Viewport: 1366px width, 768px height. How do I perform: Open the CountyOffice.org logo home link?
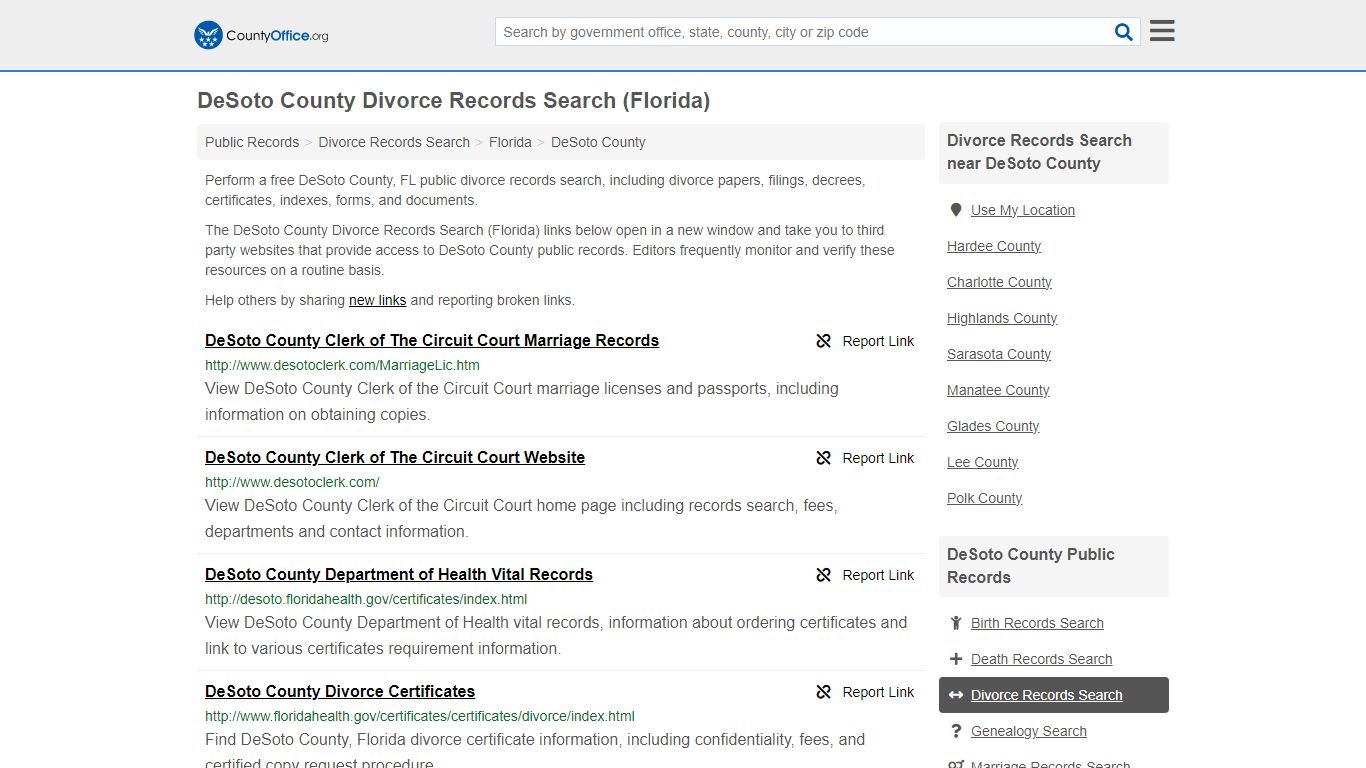[261, 35]
